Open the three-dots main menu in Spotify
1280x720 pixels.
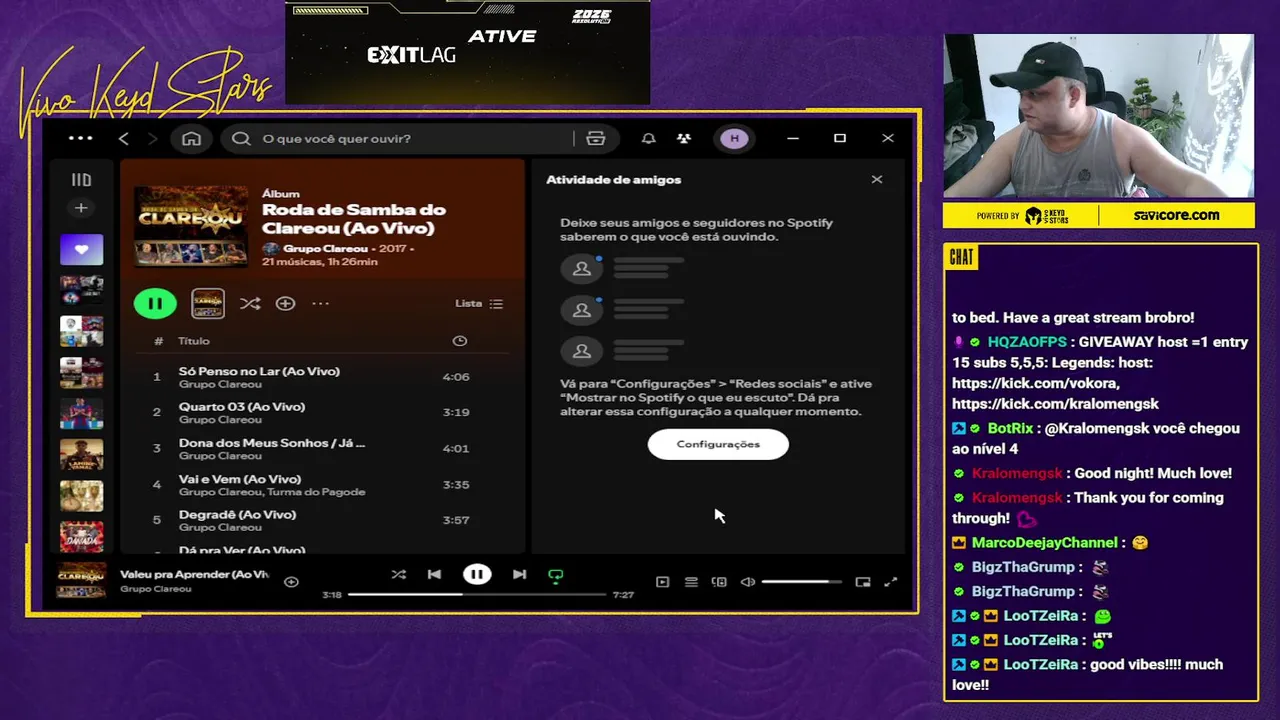tap(80, 138)
